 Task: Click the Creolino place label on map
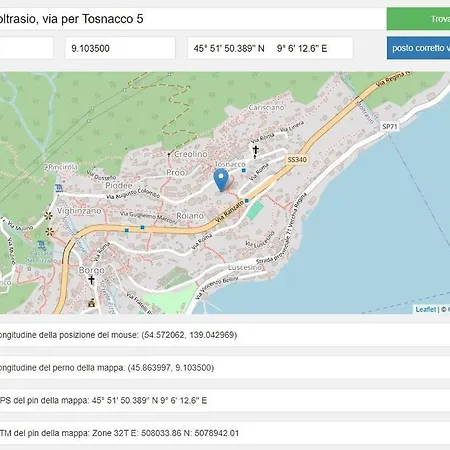[191, 154]
